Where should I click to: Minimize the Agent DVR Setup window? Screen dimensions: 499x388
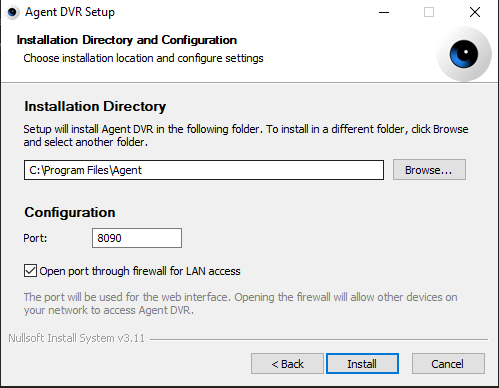(x=384, y=12)
